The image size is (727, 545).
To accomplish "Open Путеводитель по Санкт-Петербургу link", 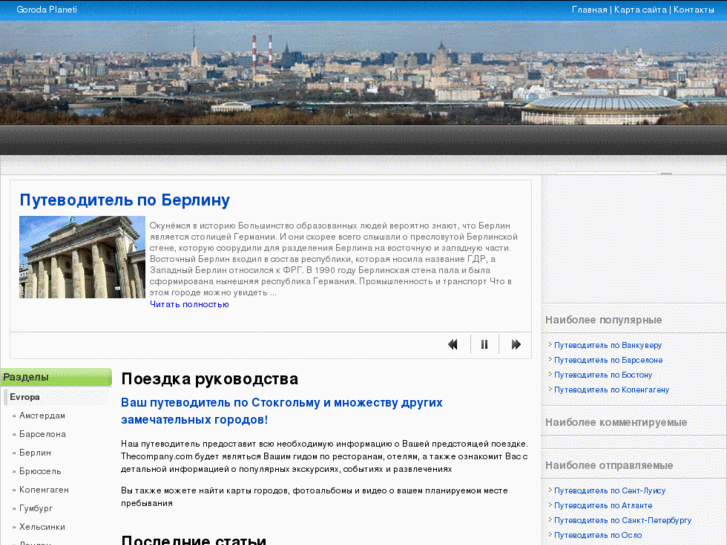I will (x=622, y=520).
